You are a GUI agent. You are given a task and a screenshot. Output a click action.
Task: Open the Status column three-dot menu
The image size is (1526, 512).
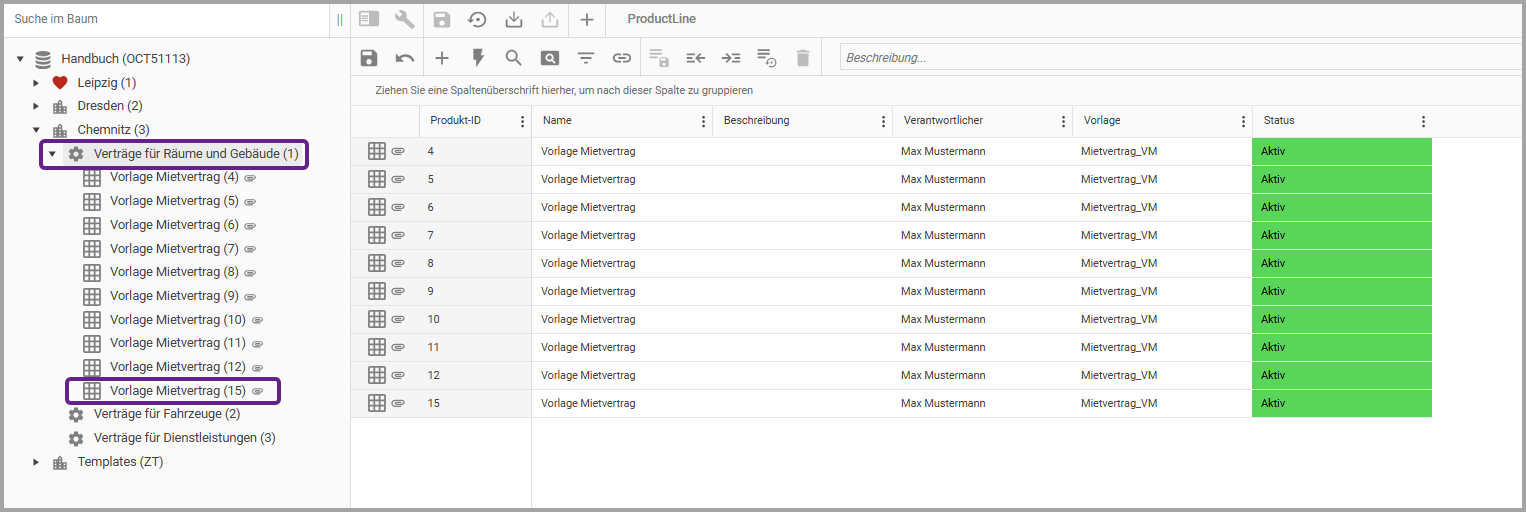pyautogui.click(x=1423, y=121)
